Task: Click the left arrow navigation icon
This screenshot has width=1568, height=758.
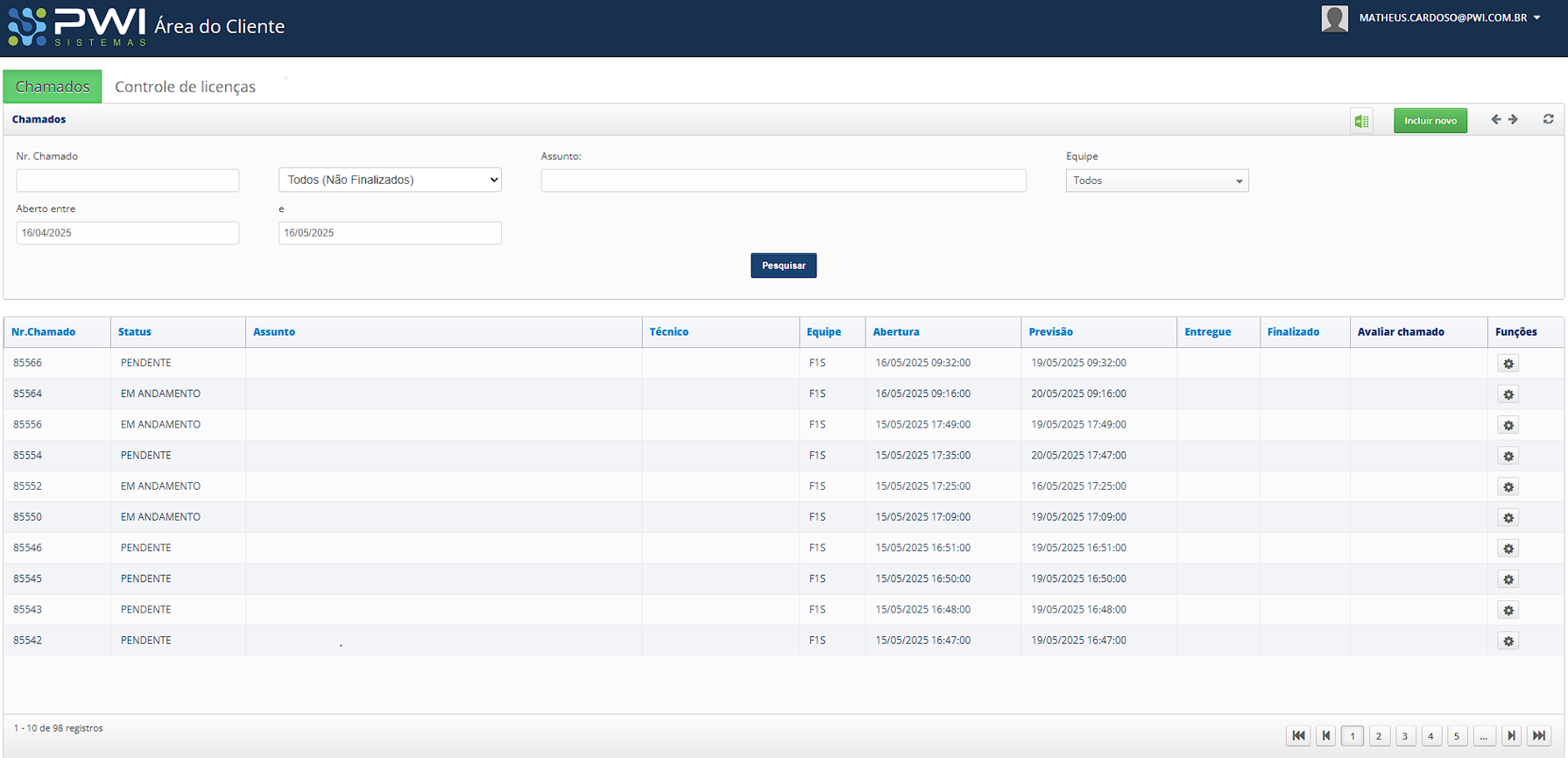Action: click(x=1495, y=119)
